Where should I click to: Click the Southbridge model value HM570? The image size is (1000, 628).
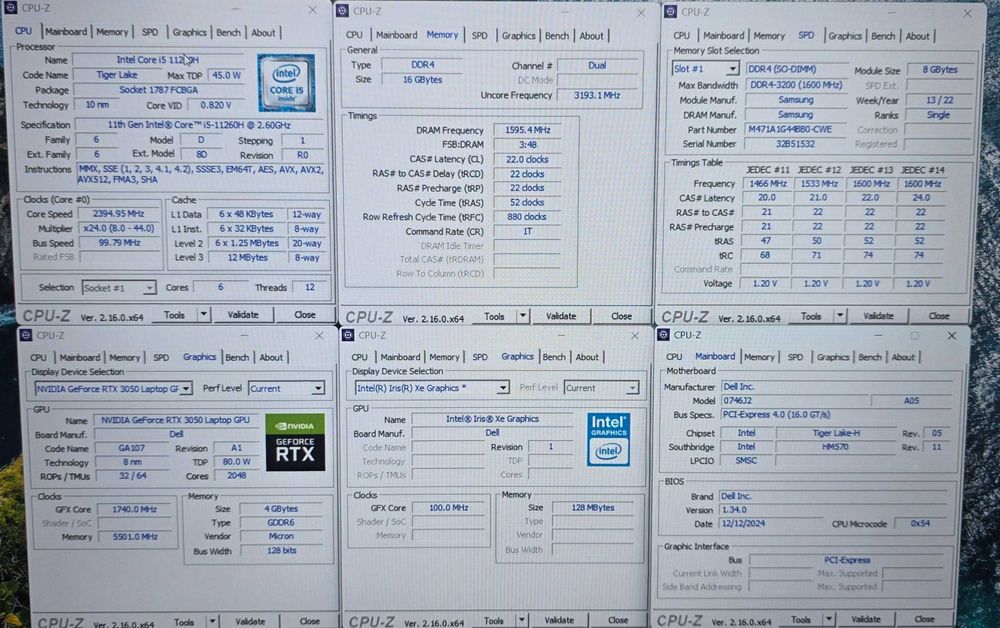click(835, 447)
